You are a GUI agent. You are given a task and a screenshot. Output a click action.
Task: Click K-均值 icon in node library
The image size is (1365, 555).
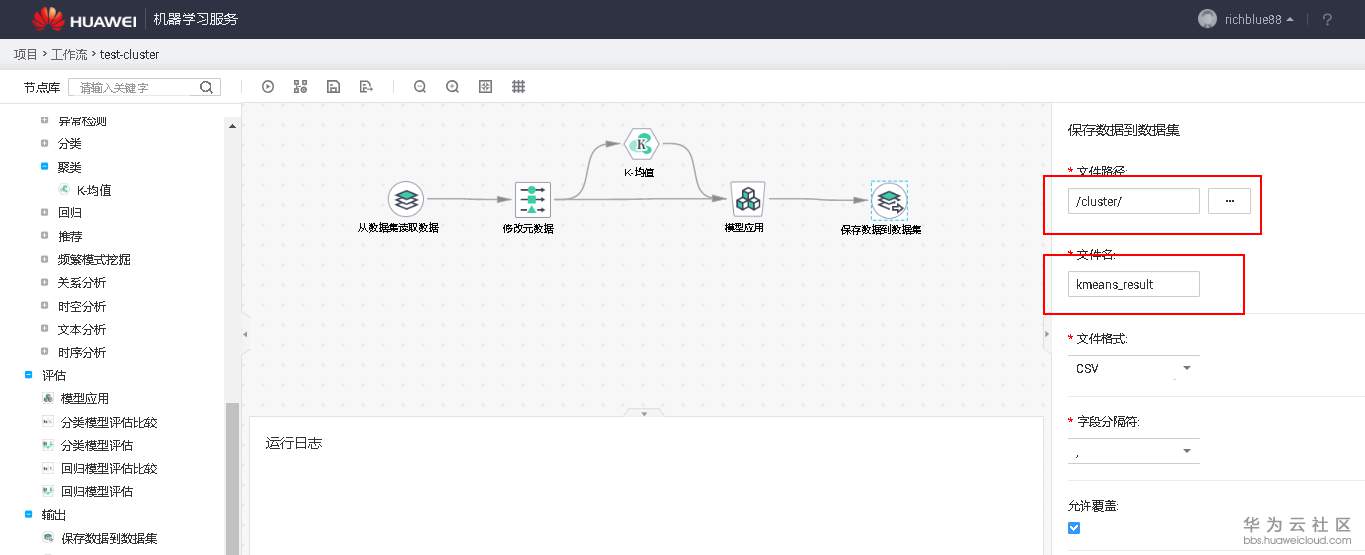(x=64, y=190)
